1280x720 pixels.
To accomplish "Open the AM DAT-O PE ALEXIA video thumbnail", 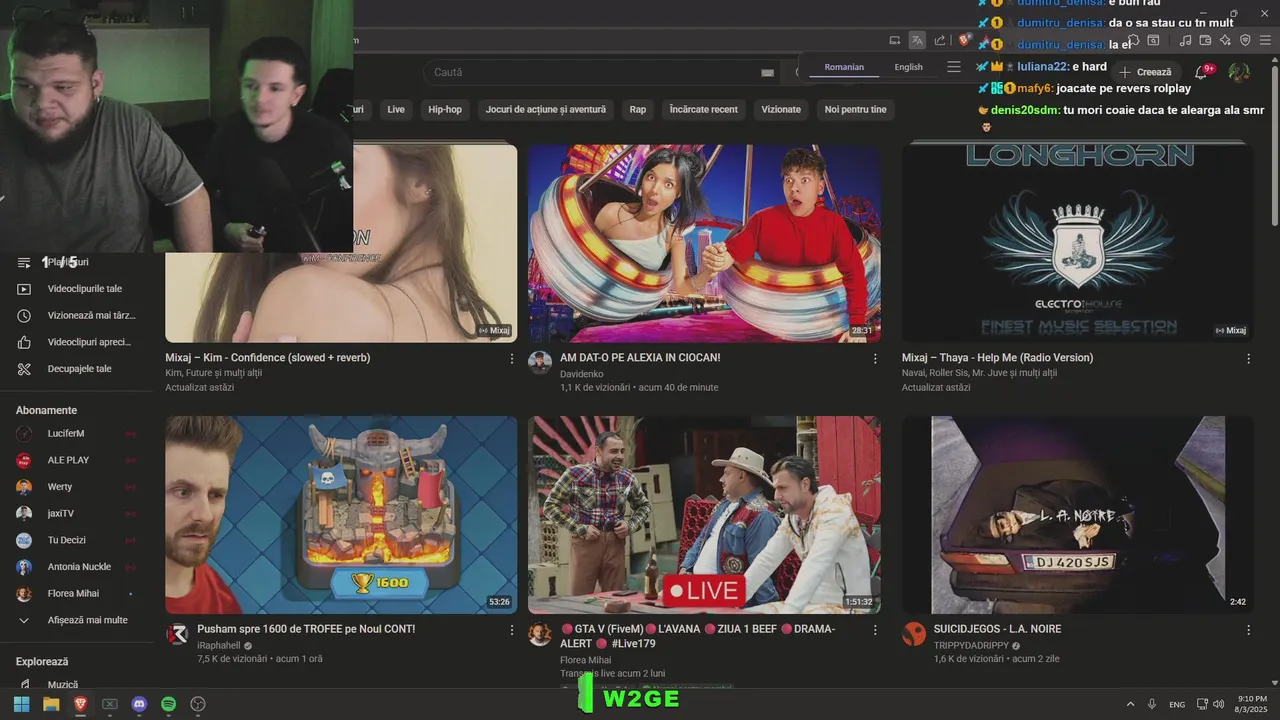I will [x=704, y=243].
